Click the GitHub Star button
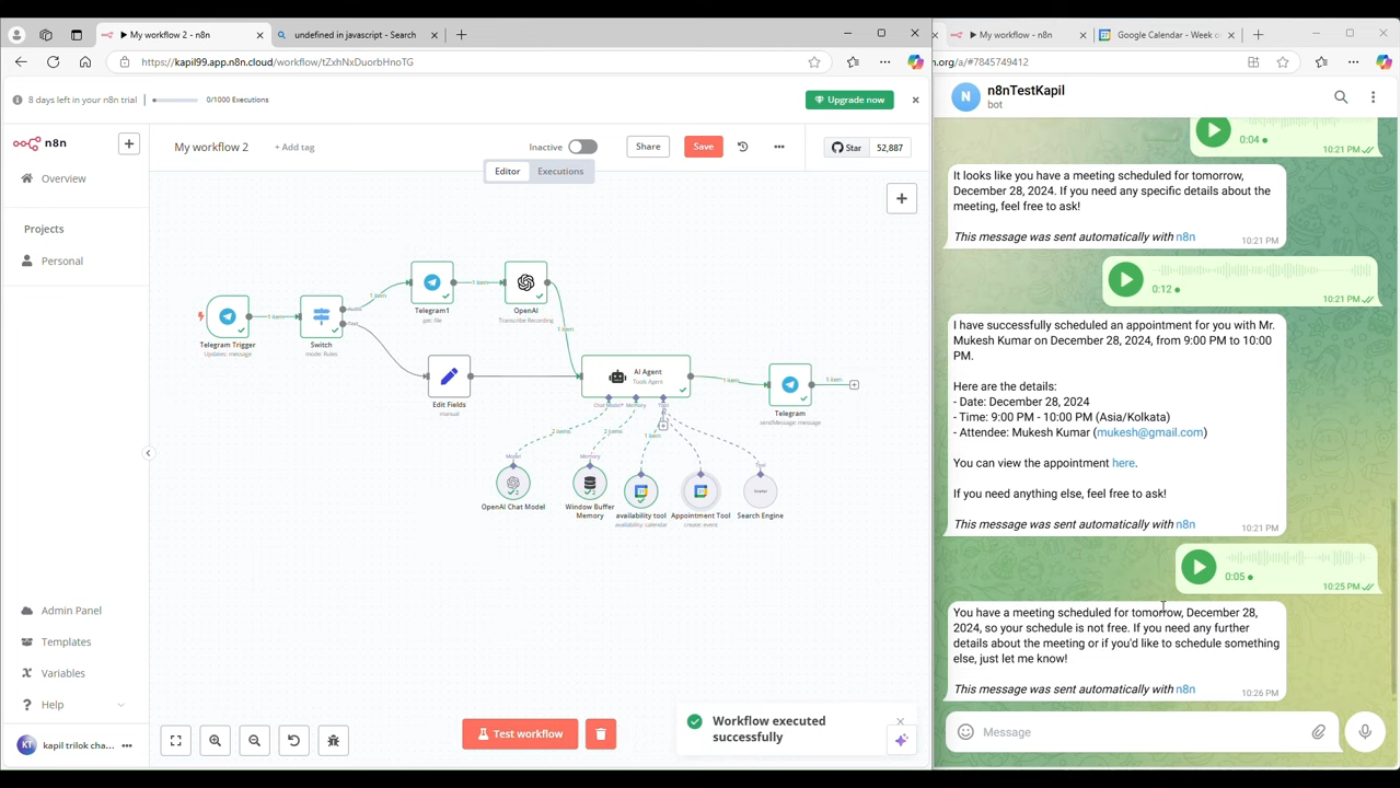This screenshot has width=1400, height=788. 847,148
